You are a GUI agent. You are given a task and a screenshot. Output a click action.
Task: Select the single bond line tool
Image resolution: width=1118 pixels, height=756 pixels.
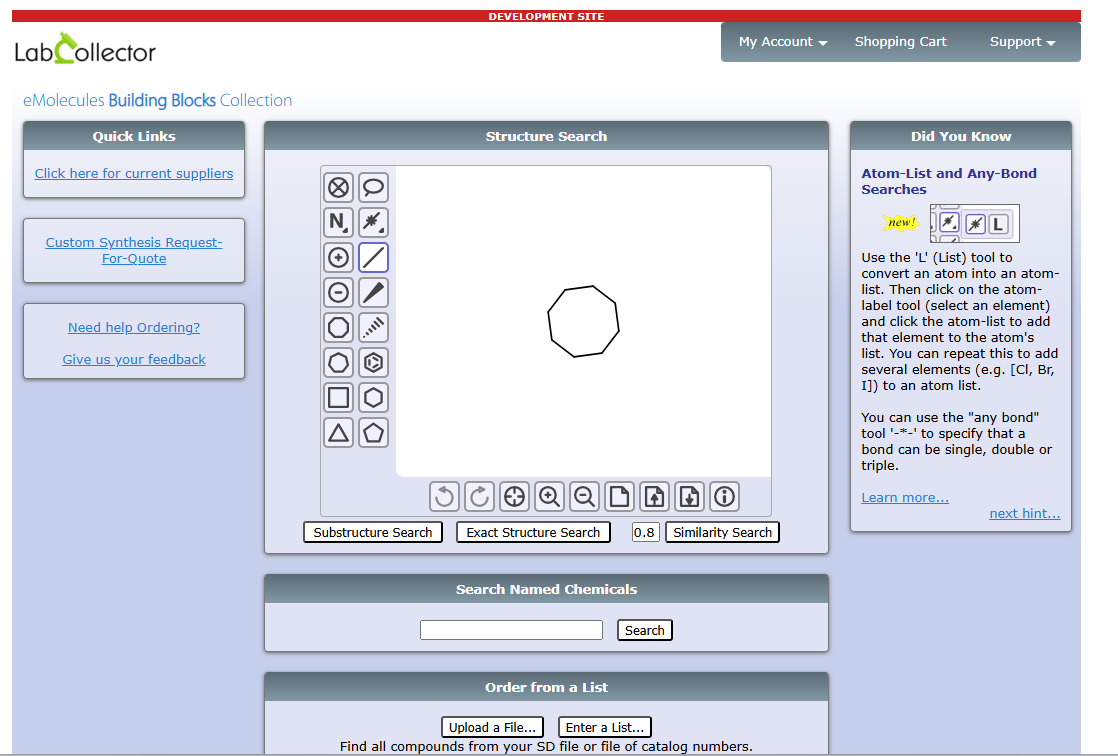pos(374,257)
